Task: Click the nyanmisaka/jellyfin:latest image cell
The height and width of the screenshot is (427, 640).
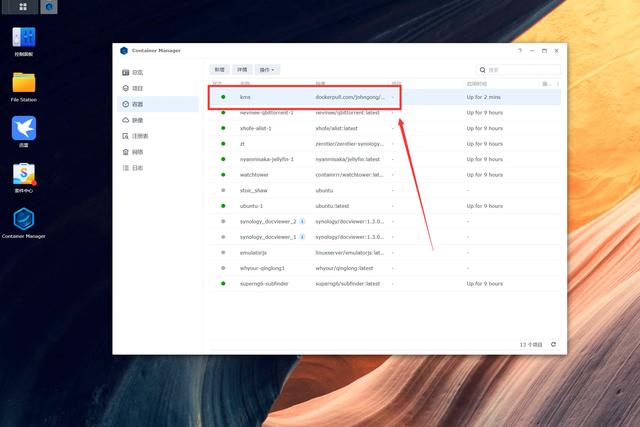Action: (x=347, y=159)
